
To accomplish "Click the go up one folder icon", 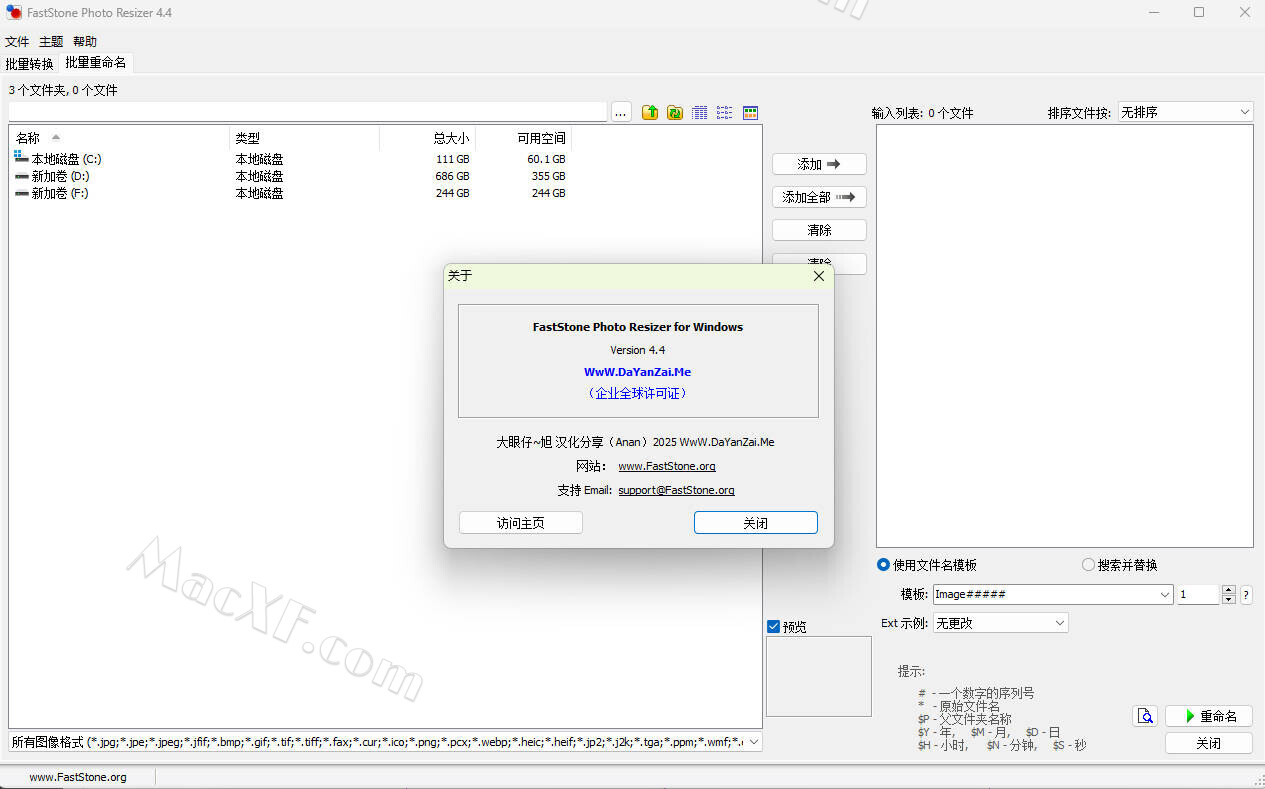I will tap(650, 113).
